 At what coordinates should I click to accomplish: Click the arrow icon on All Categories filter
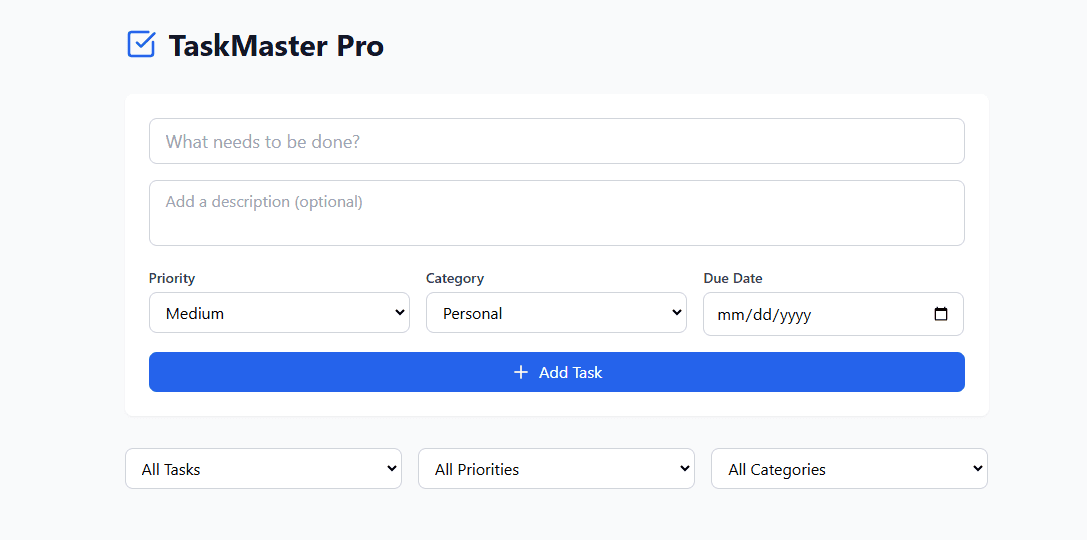point(977,469)
